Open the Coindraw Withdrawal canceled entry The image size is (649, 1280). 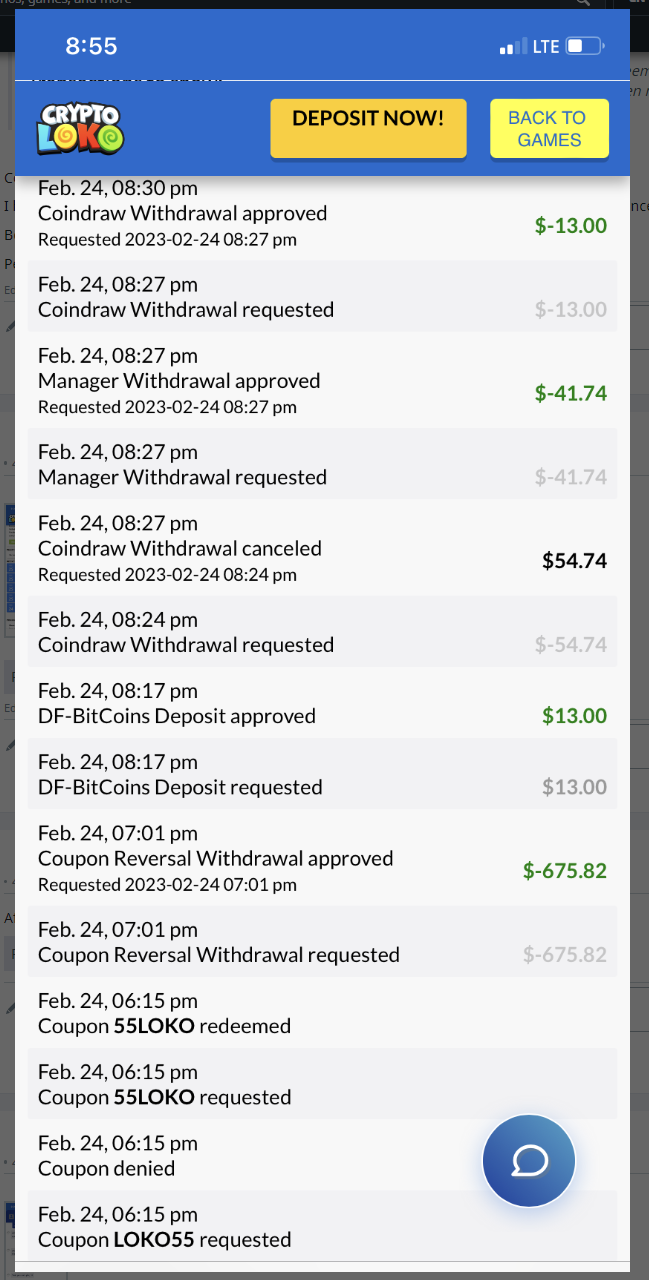click(180, 549)
